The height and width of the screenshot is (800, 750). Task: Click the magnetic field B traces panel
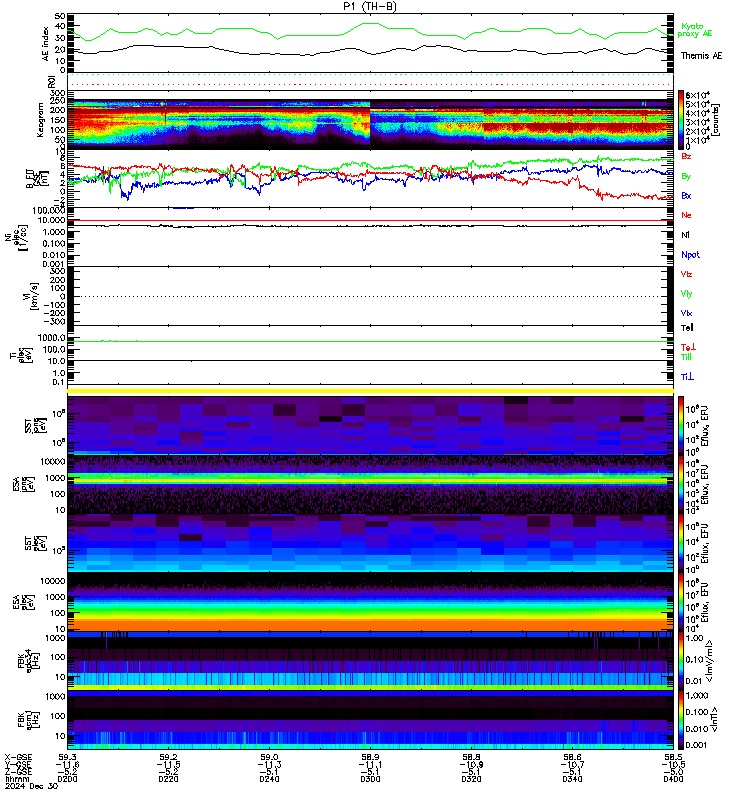click(x=370, y=178)
